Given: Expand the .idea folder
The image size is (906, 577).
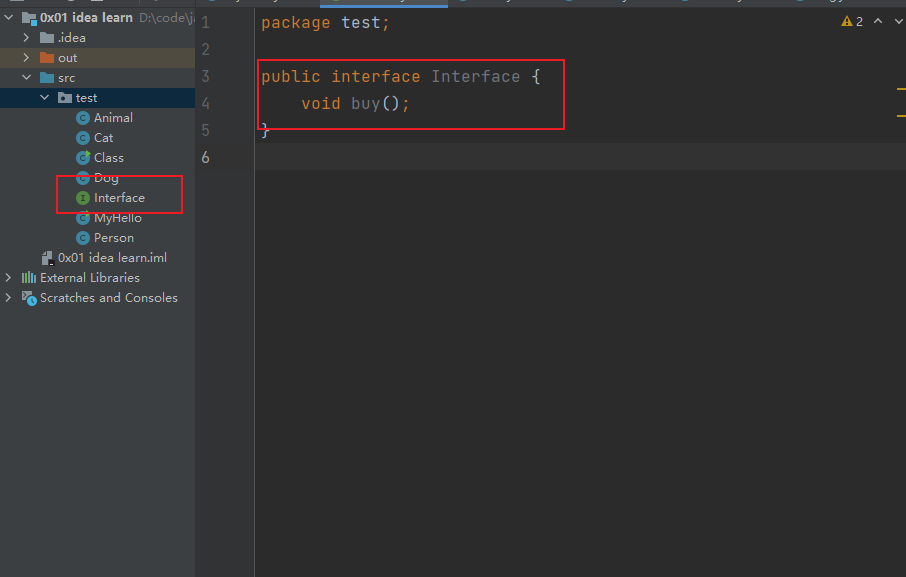Looking at the screenshot, I should tap(27, 38).
